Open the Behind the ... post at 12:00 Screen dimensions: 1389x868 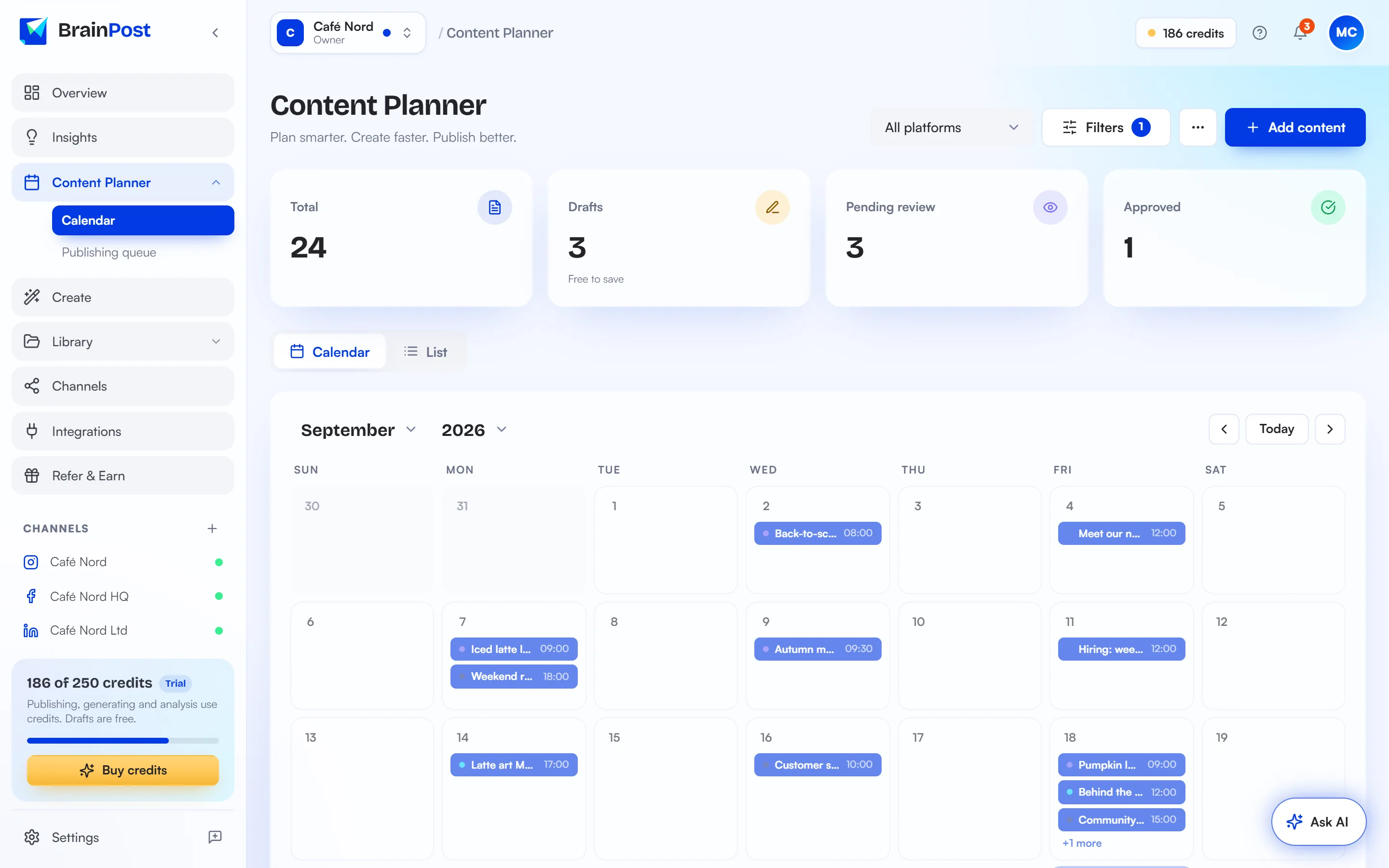(x=1121, y=792)
